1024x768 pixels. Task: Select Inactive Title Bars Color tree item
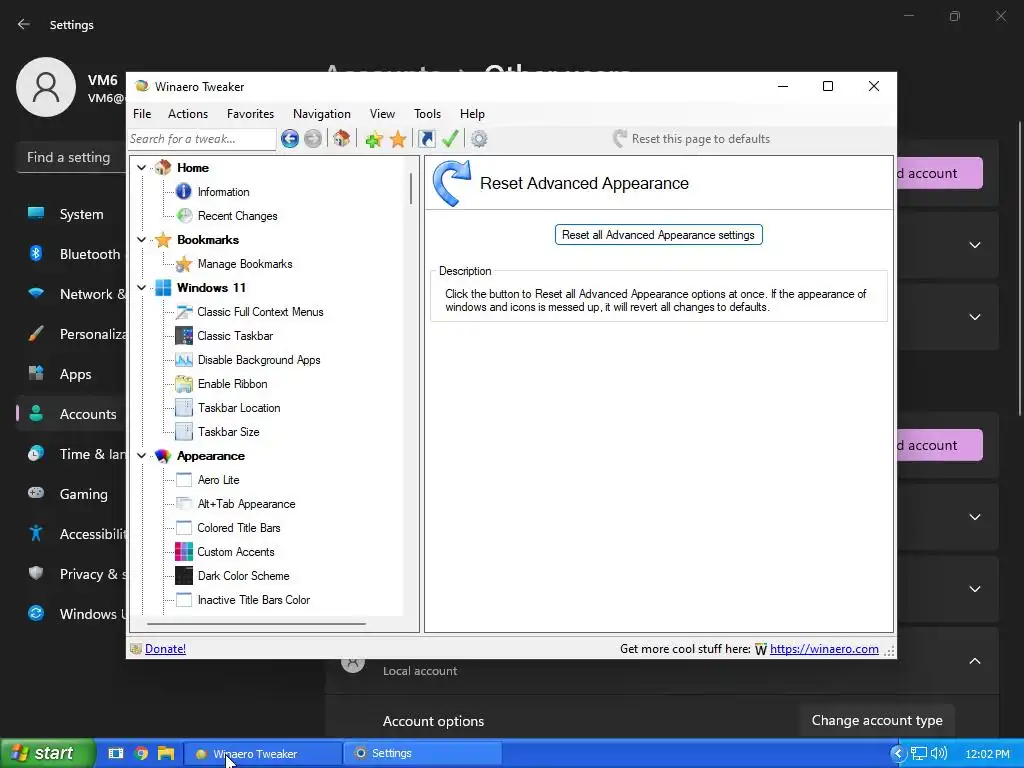tap(253, 600)
